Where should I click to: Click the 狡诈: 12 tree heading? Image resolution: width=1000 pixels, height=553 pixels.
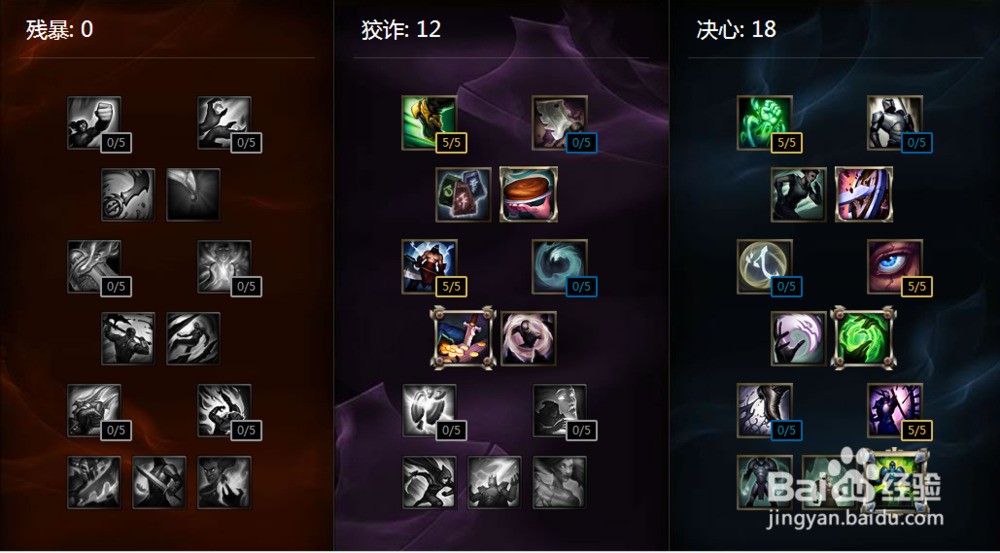[401, 29]
